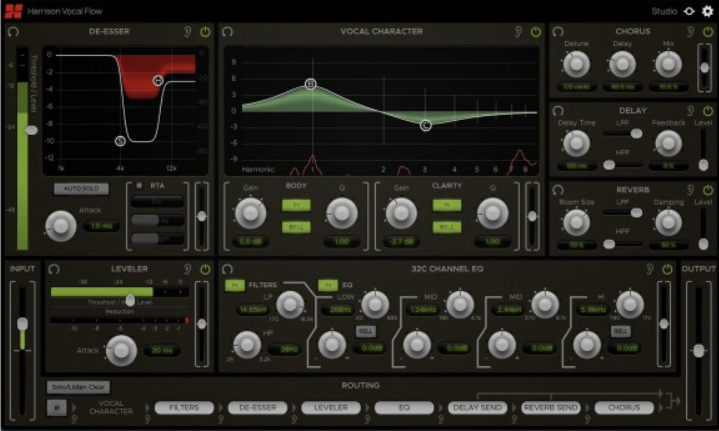Open the Studio preset selector

click(664, 11)
